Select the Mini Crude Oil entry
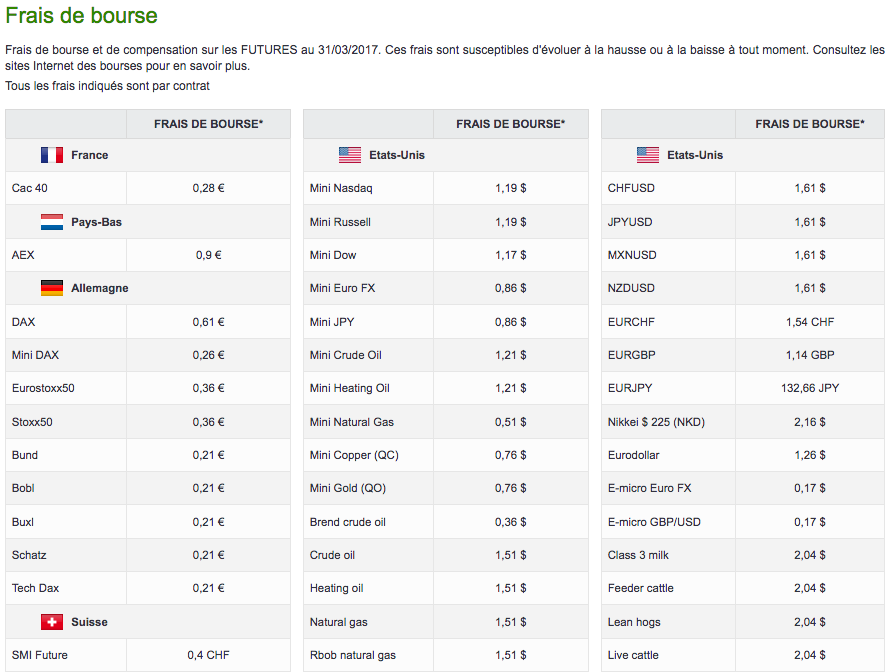Viewport: 887px width, 672px height. click(346, 355)
